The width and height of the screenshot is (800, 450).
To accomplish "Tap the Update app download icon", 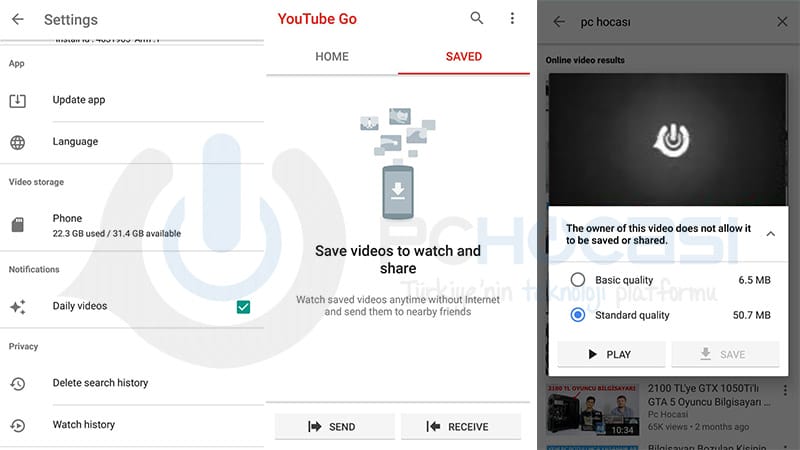I will click(18, 100).
